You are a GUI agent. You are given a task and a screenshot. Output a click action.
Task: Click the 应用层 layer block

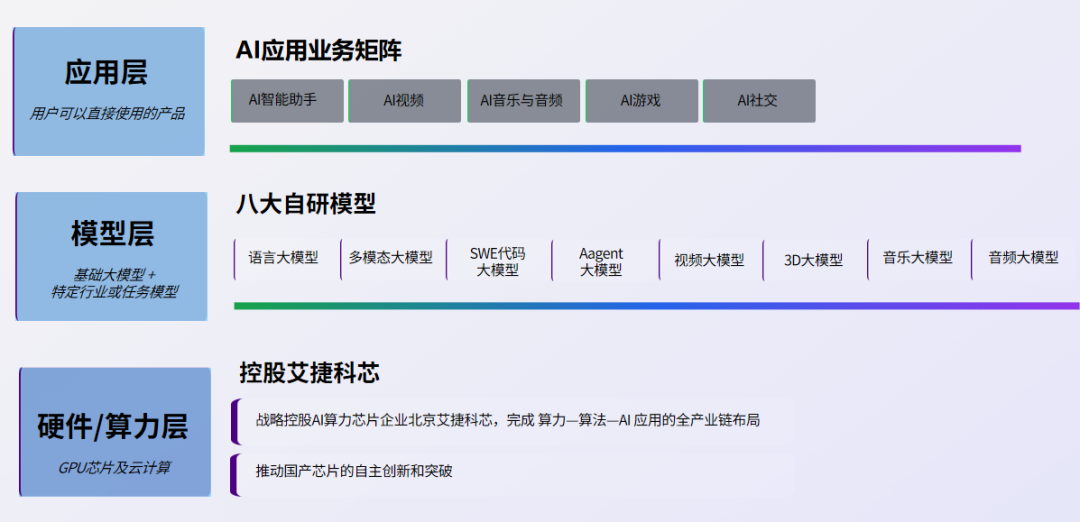coord(109,91)
